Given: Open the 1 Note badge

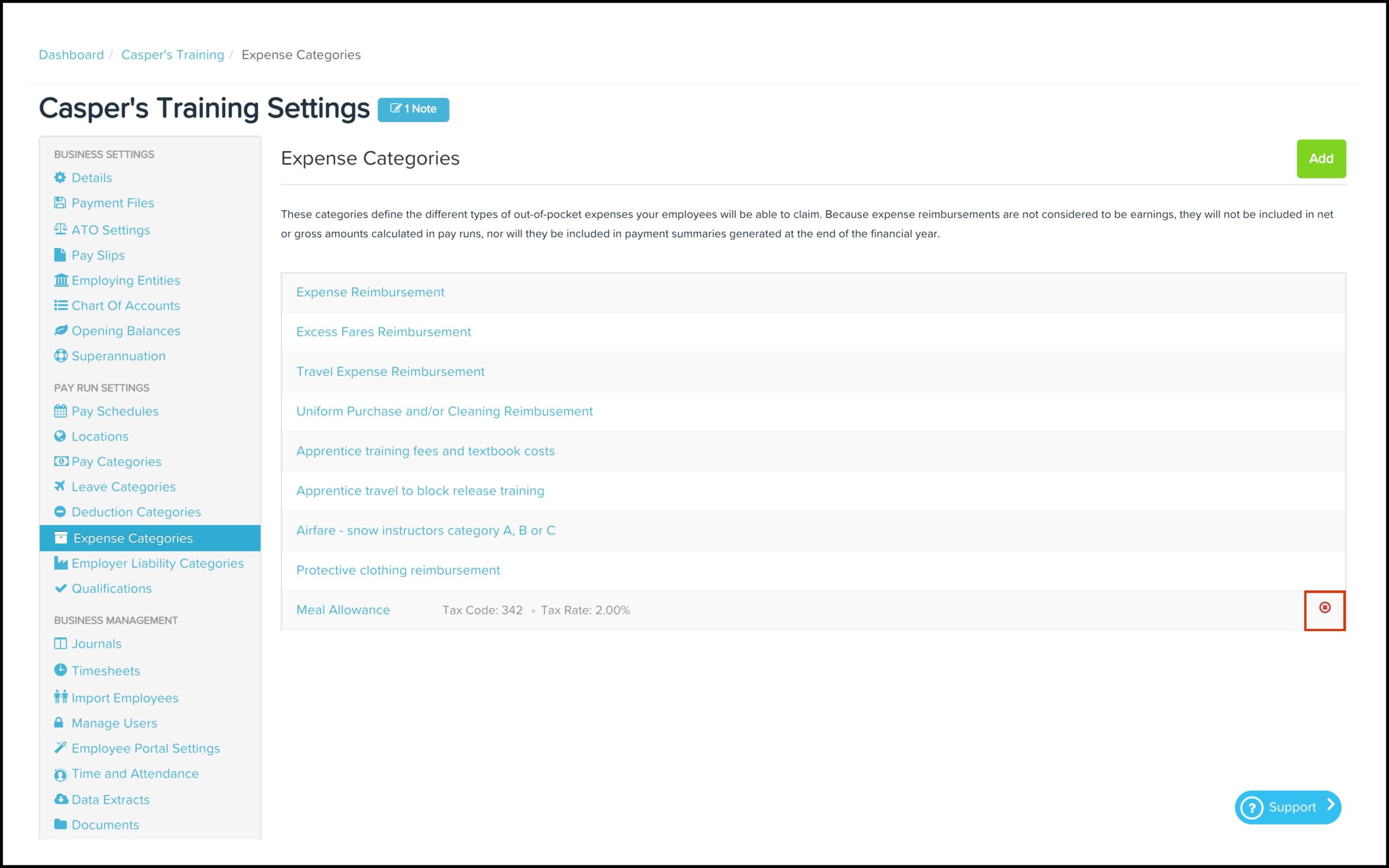Looking at the screenshot, I should point(413,109).
